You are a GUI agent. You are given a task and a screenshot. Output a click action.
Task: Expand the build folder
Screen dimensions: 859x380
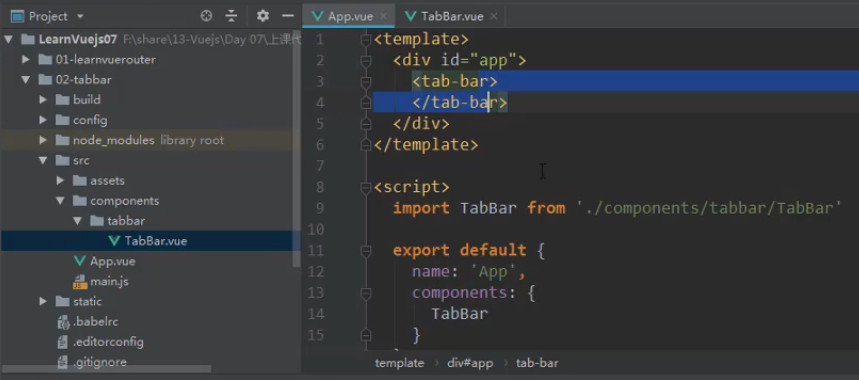(x=43, y=100)
